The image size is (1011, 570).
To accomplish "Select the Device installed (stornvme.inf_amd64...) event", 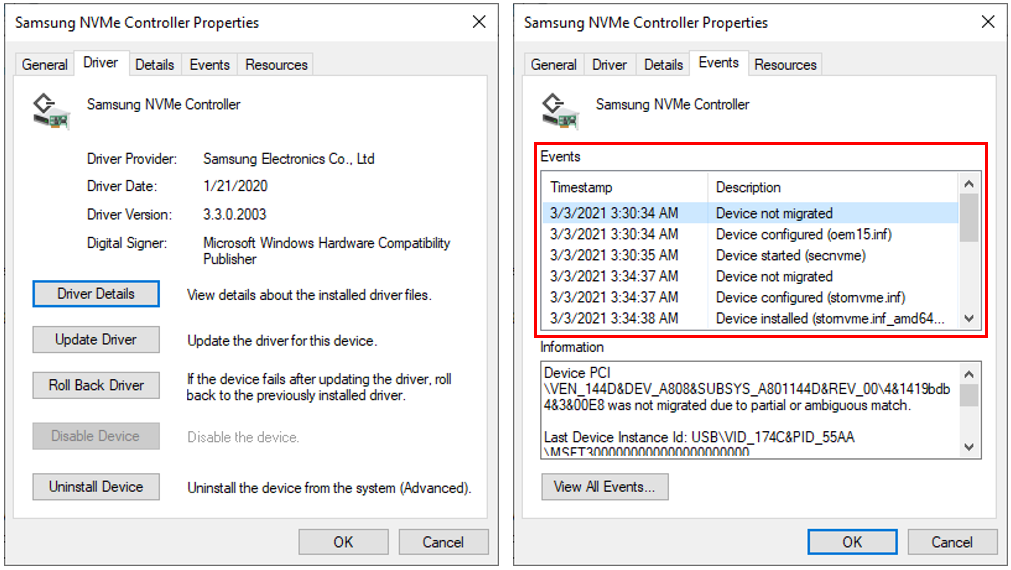I will click(751, 319).
